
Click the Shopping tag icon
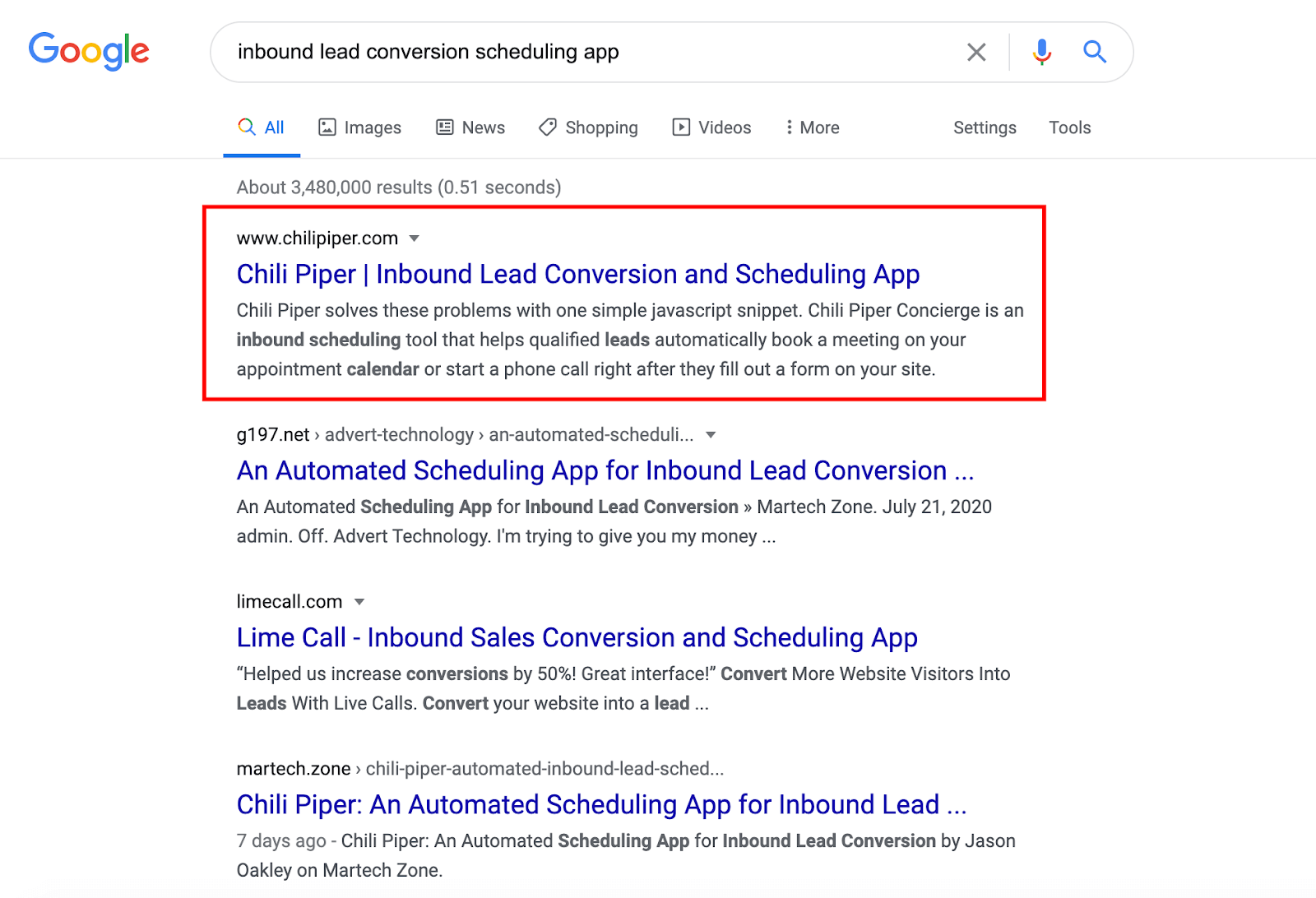point(548,127)
